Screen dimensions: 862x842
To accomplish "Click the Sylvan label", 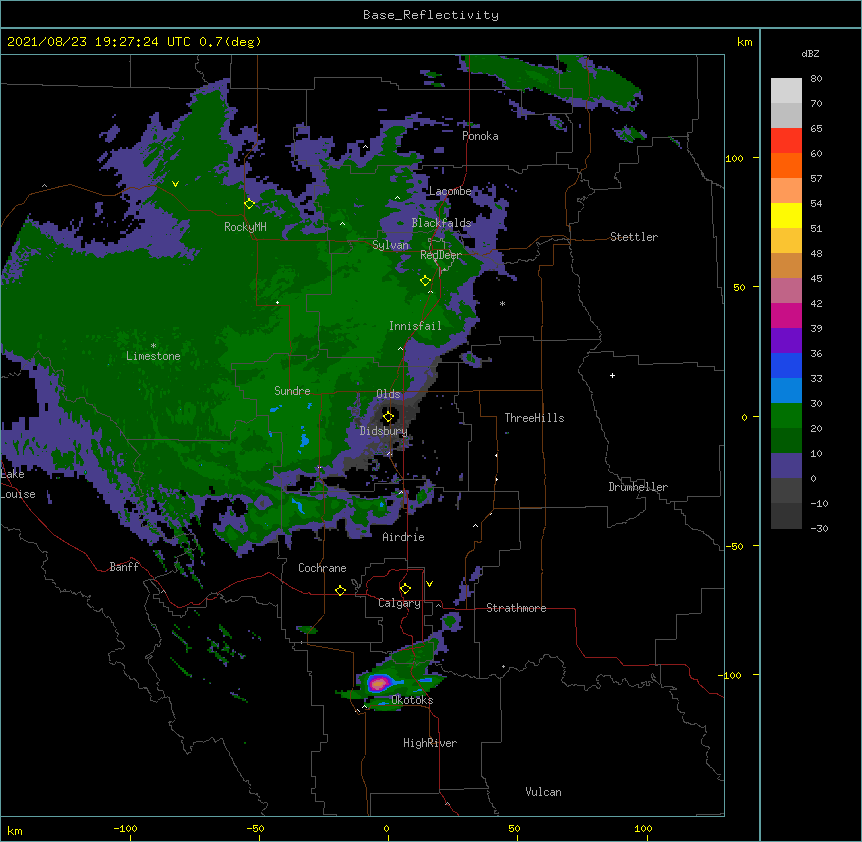I will tap(390, 245).
